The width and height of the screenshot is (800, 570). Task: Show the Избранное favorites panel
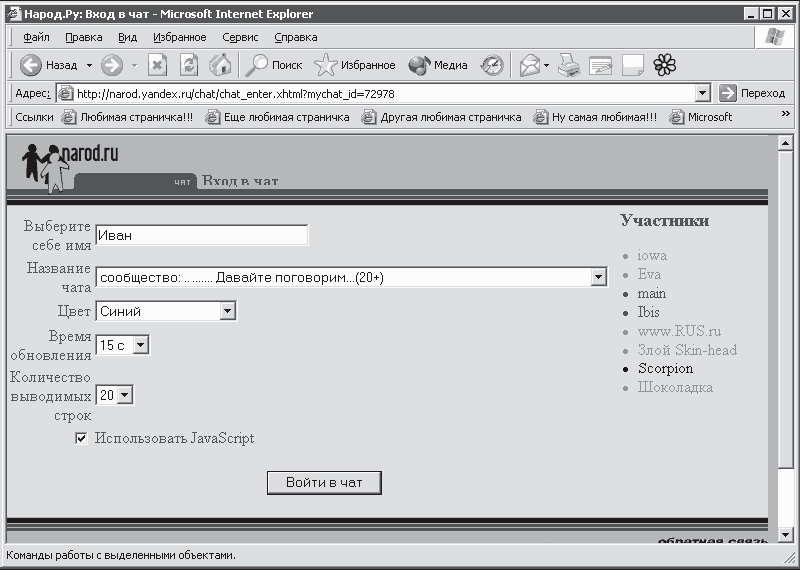click(355, 65)
